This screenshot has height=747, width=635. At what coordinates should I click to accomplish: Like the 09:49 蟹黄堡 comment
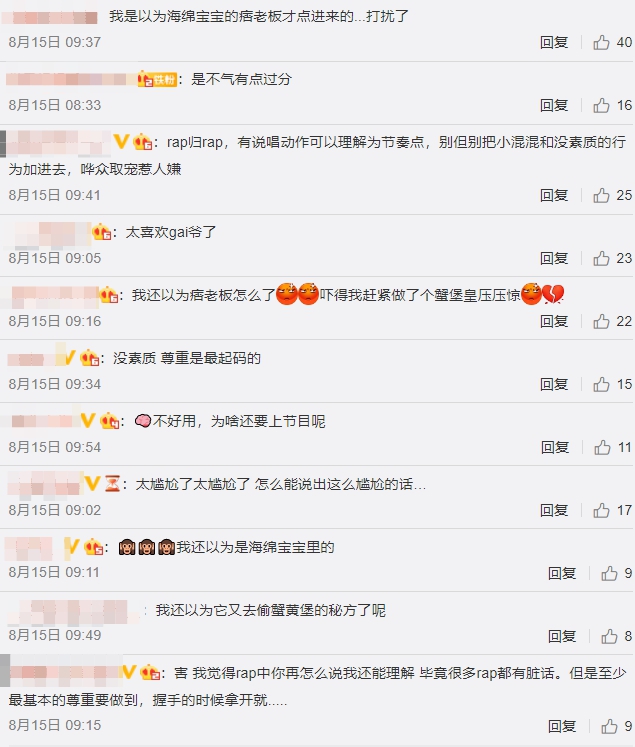[609, 636]
